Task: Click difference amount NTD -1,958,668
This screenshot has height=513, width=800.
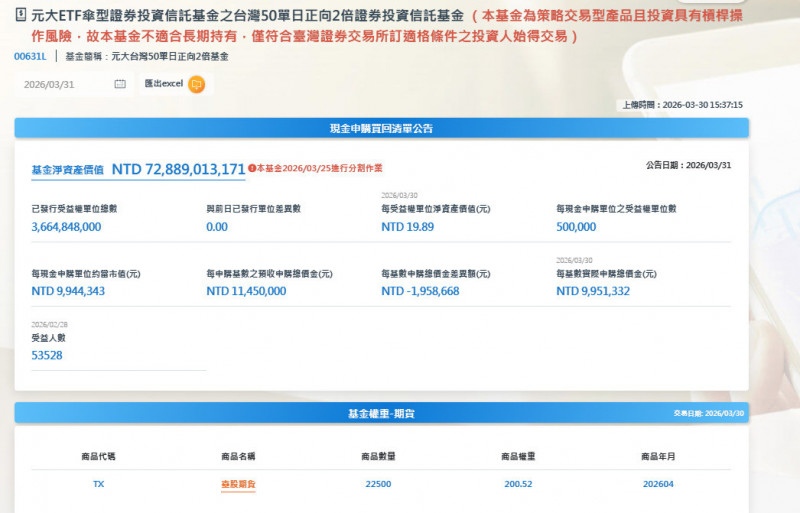Action: pyautogui.click(x=420, y=291)
